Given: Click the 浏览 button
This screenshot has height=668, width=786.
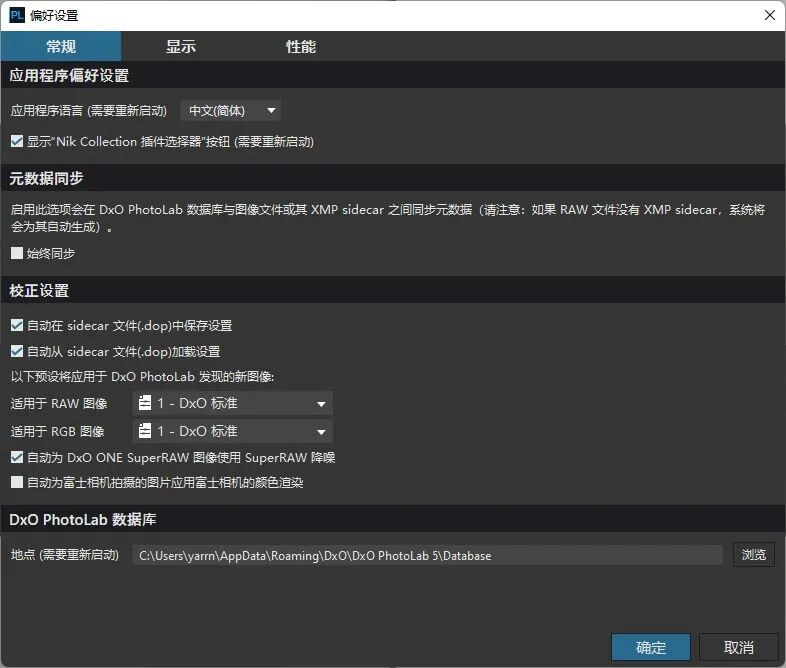Looking at the screenshot, I should pyautogui.click(x=753, y=554).
